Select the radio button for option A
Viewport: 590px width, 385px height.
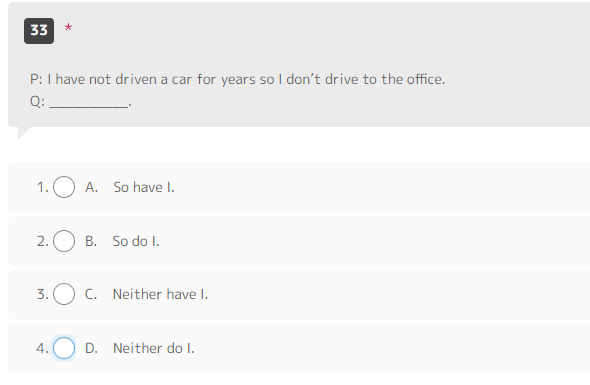coord(64,187)
